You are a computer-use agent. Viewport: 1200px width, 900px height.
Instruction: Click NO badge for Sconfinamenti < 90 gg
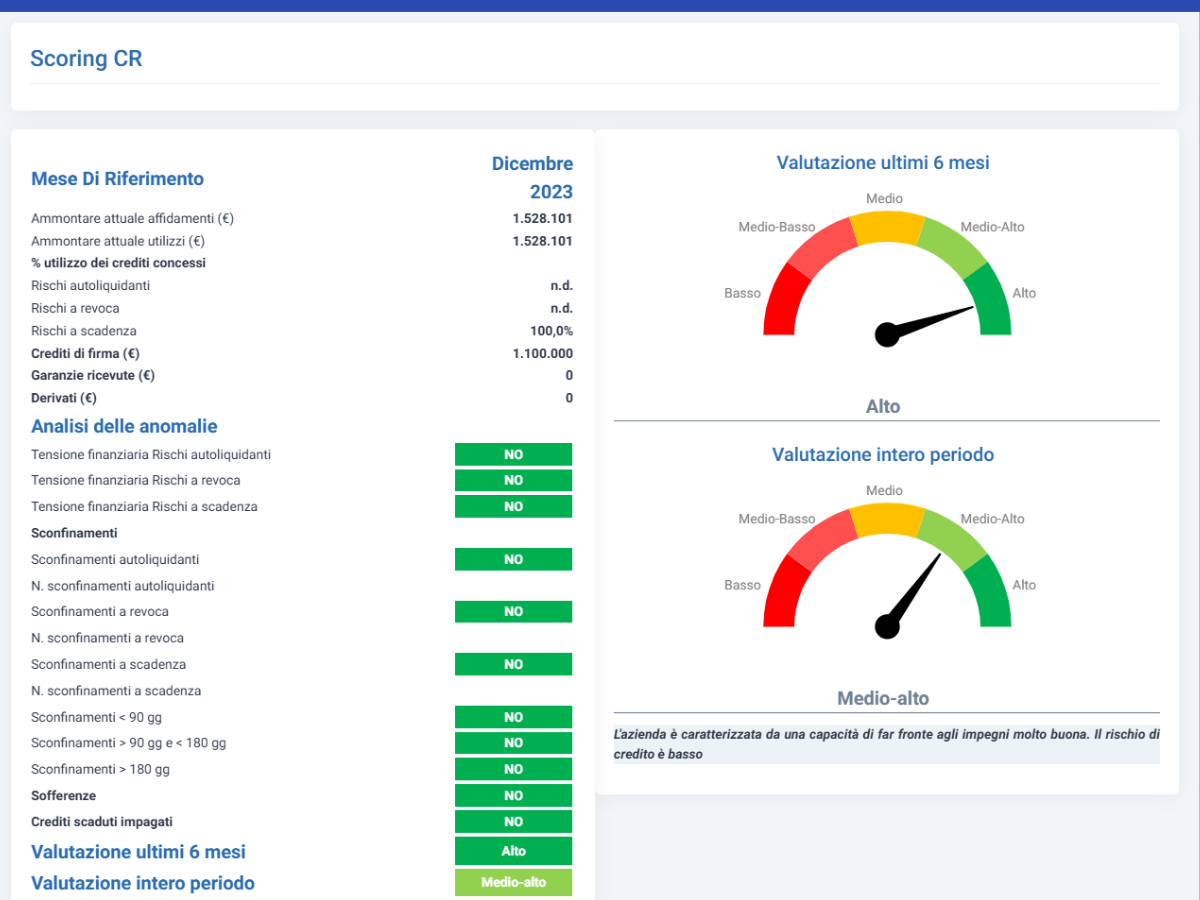[513, 717]
